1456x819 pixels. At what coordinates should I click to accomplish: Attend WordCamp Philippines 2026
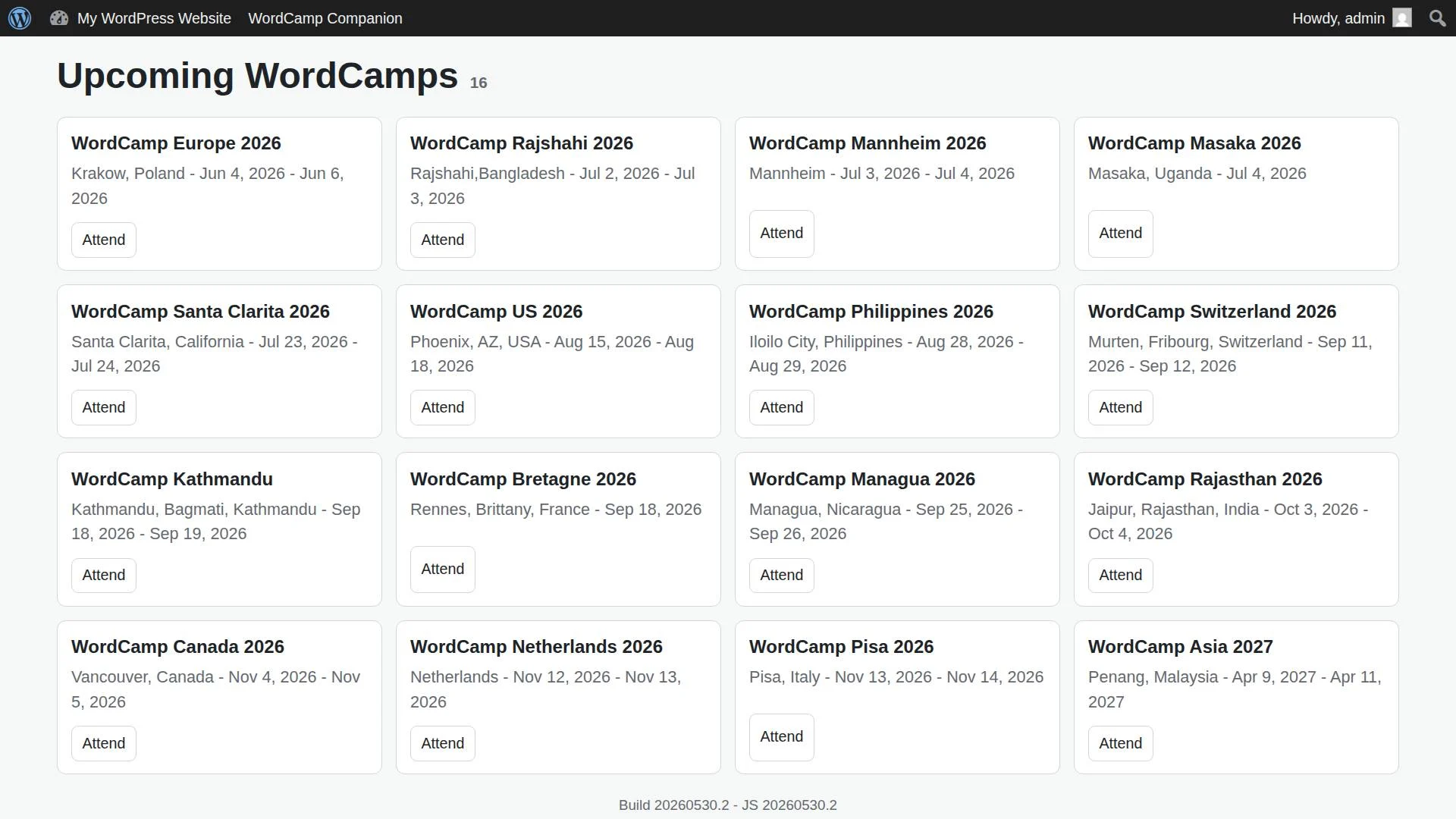782,407
